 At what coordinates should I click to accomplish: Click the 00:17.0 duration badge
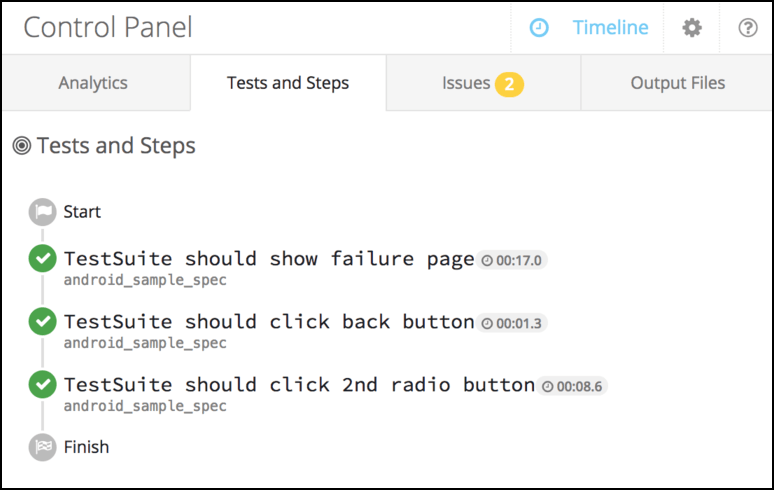tap(512, 261)
